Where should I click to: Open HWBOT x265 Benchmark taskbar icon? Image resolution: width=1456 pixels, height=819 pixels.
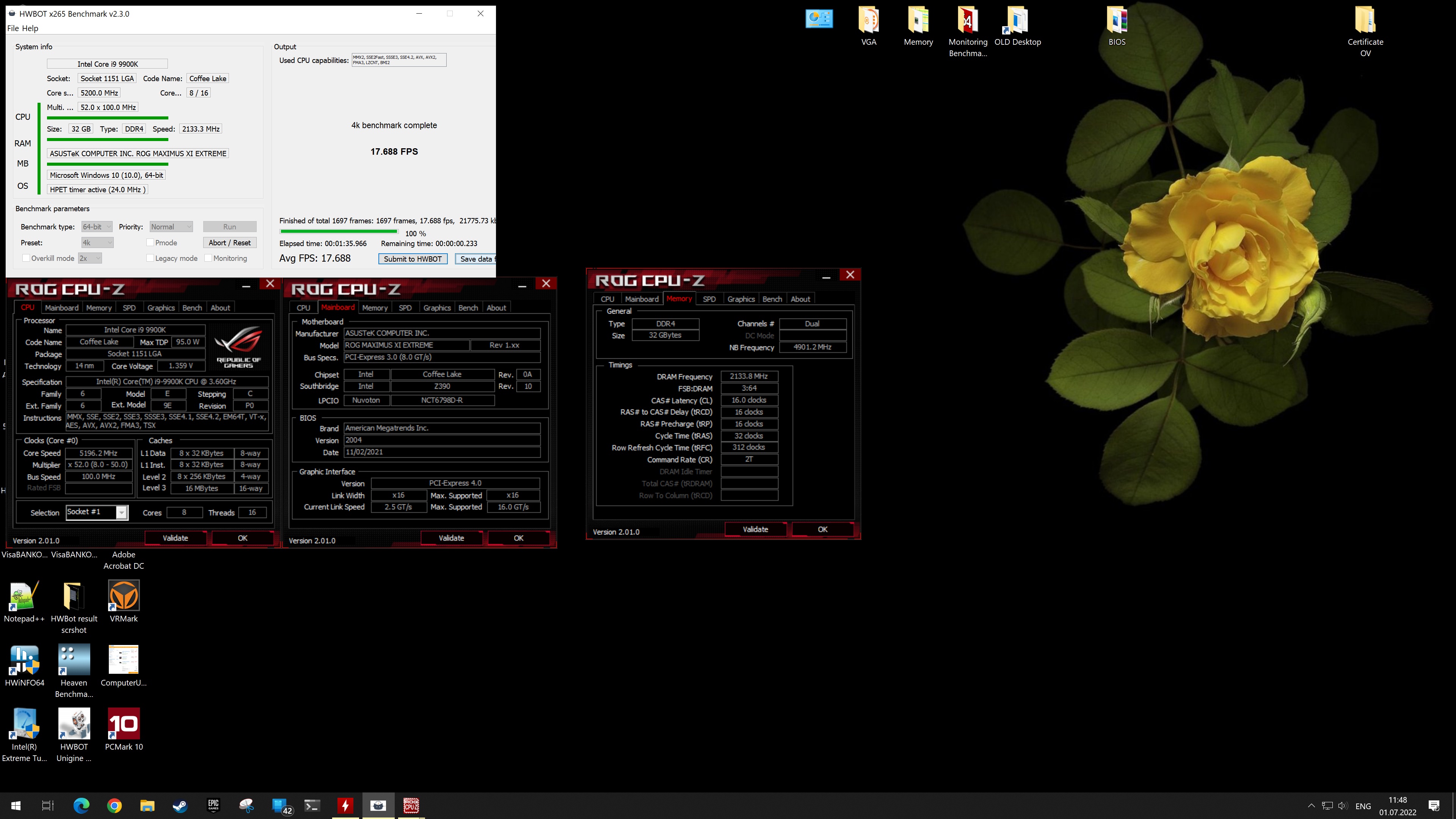point(378,805)
